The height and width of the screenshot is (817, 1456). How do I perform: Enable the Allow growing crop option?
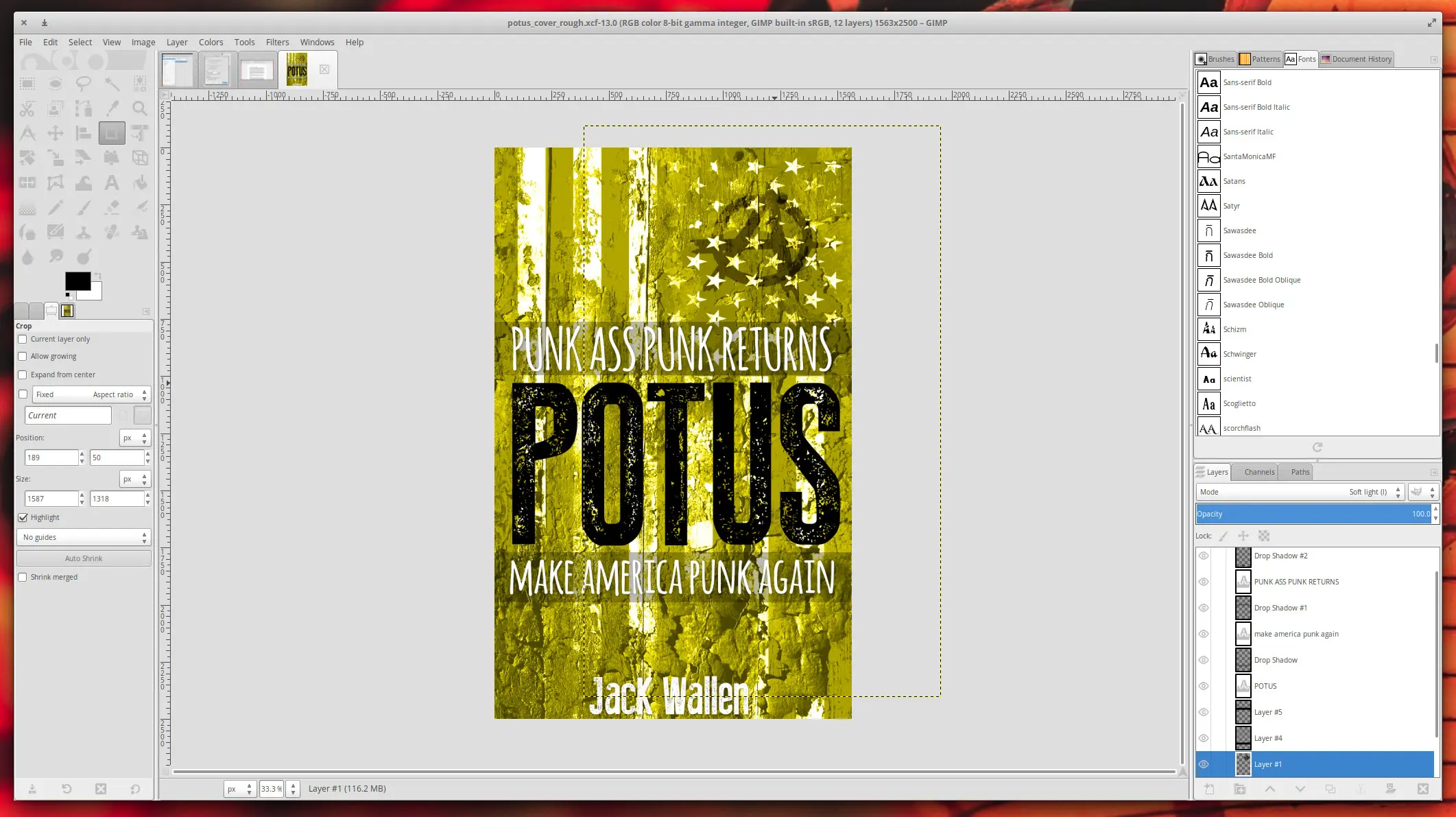click(23, 356)
